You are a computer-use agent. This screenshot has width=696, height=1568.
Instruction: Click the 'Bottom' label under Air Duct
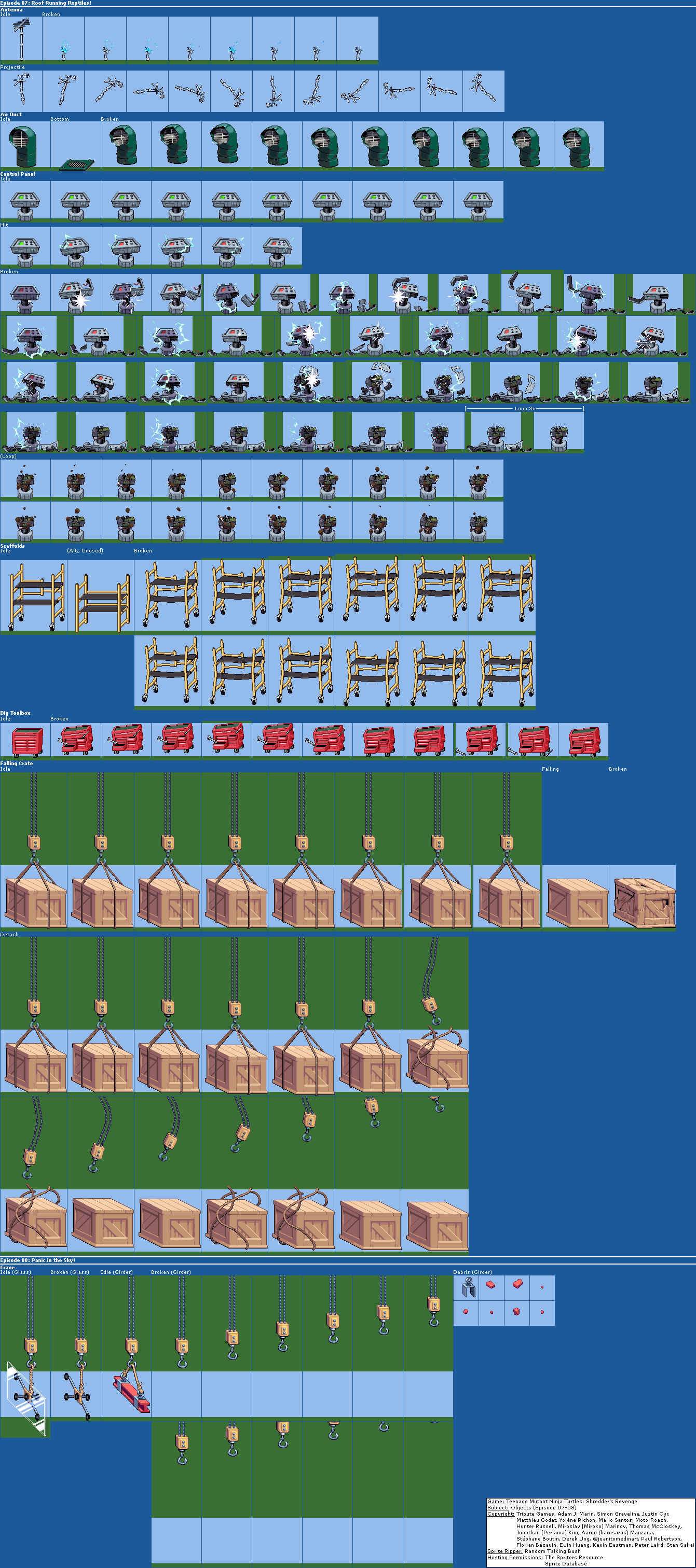(60, 119)
